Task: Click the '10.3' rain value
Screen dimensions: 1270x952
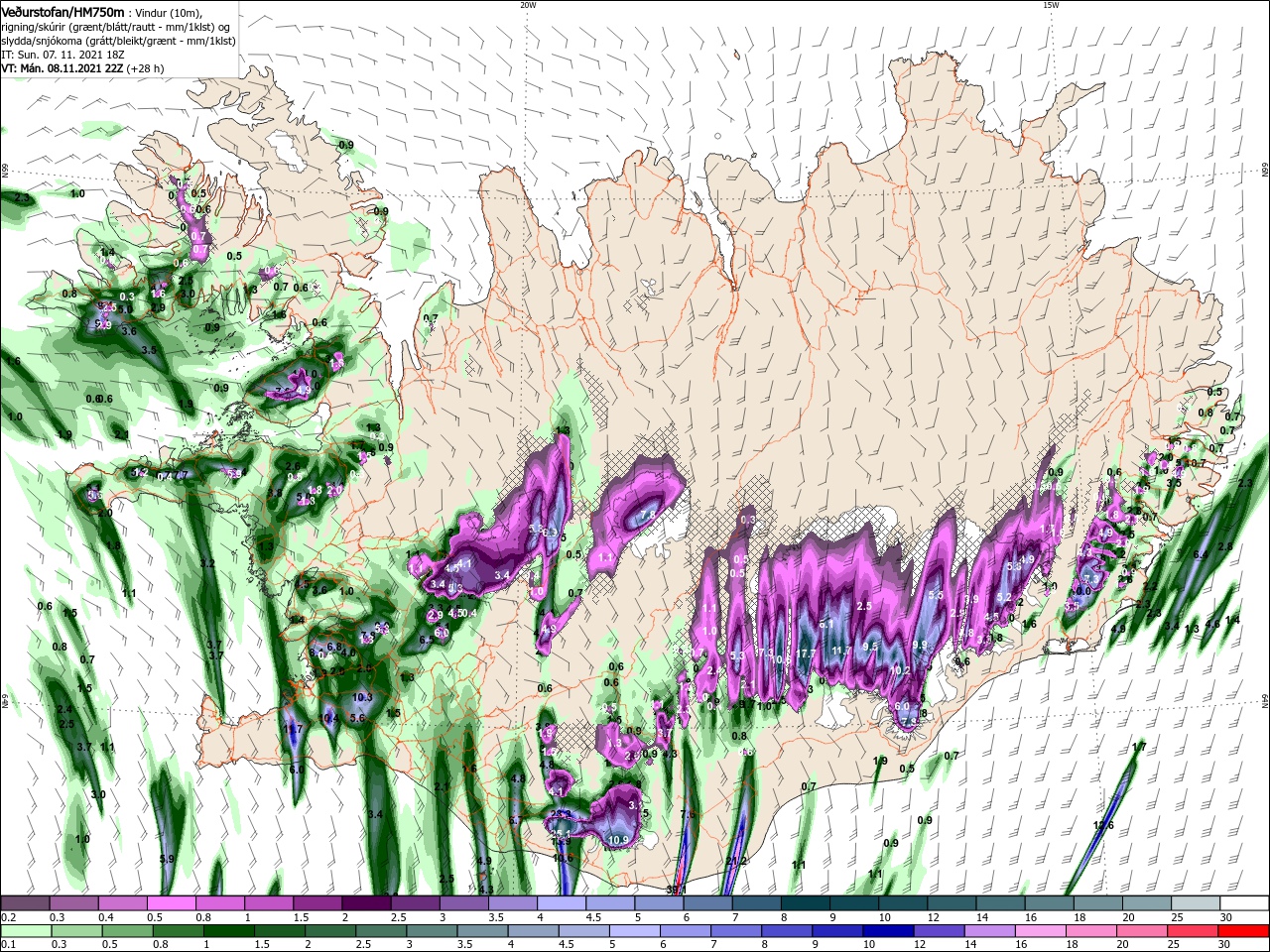Action: (363, 697)
